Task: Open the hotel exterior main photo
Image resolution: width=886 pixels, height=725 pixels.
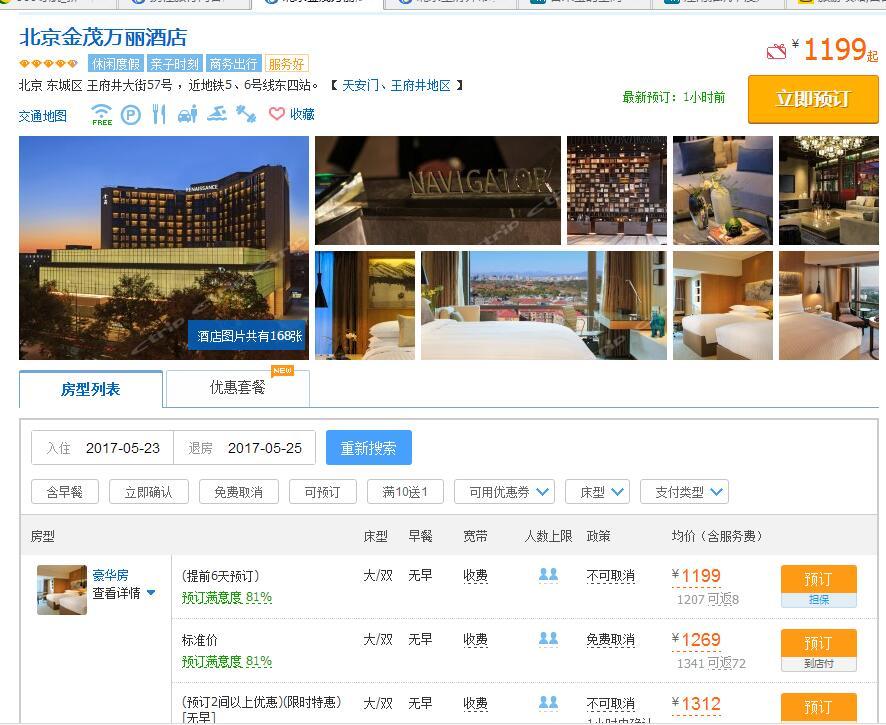Action: 164,248
